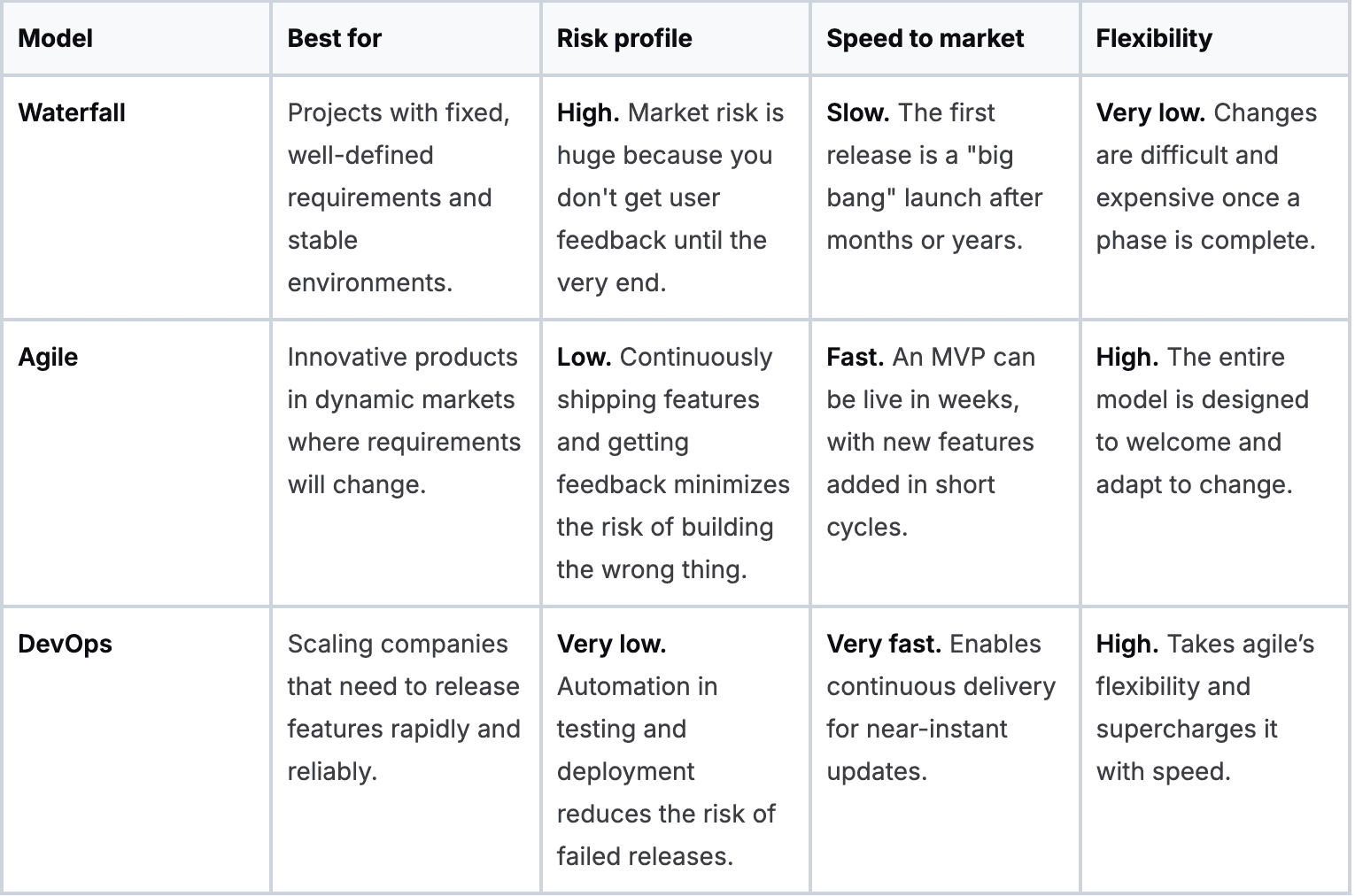This screenshot has width=1355, height=896.
Task: Select the Agile row label
Action: point(48,357)
